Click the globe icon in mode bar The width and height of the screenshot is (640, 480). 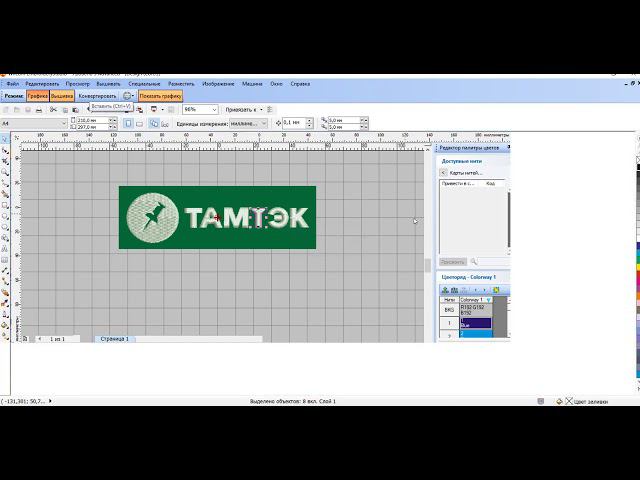click(x=127, y=96)
